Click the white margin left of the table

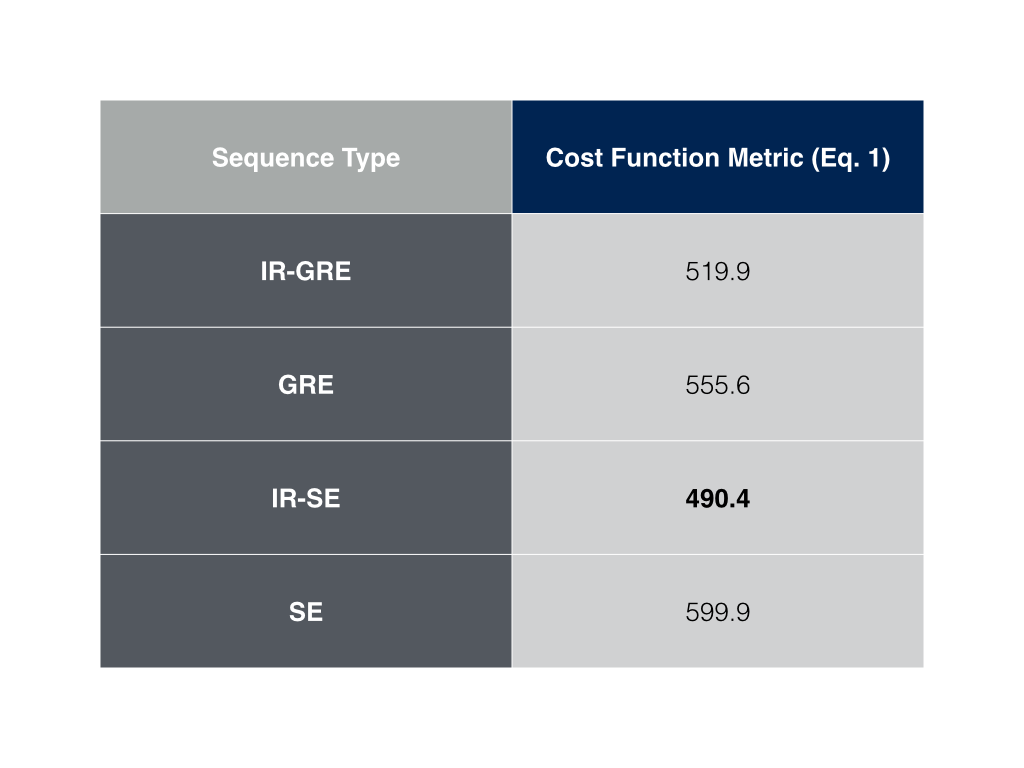tap(50, 384)
